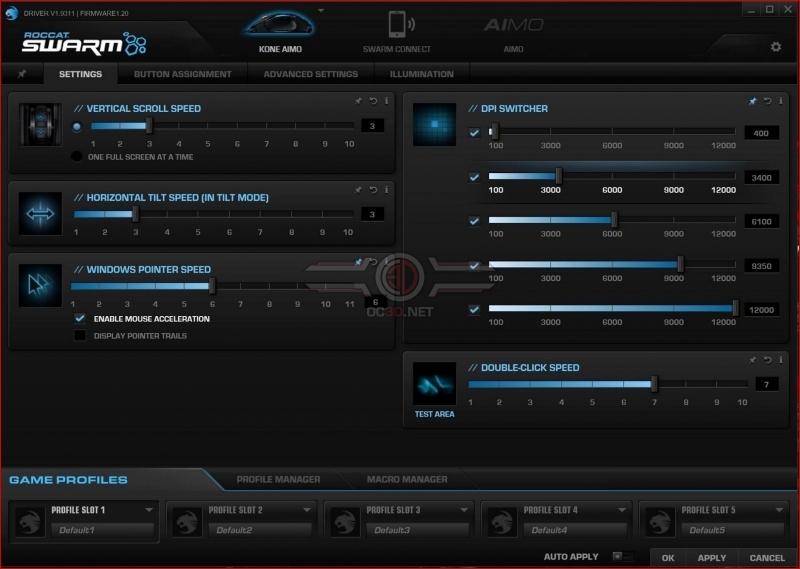Open the AIMO logo section
This screenshot has height=569, width=800.
pos(513,24)
